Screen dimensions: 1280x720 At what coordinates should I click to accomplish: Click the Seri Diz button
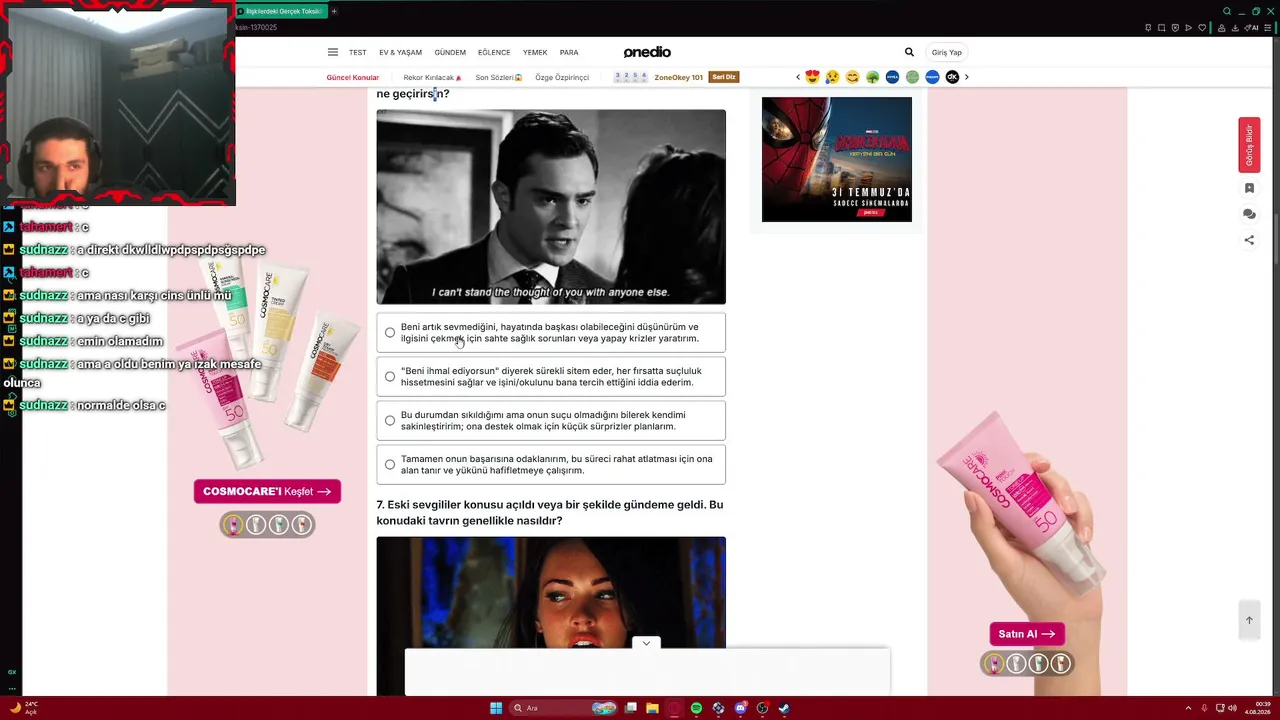[x=723, y=77]
